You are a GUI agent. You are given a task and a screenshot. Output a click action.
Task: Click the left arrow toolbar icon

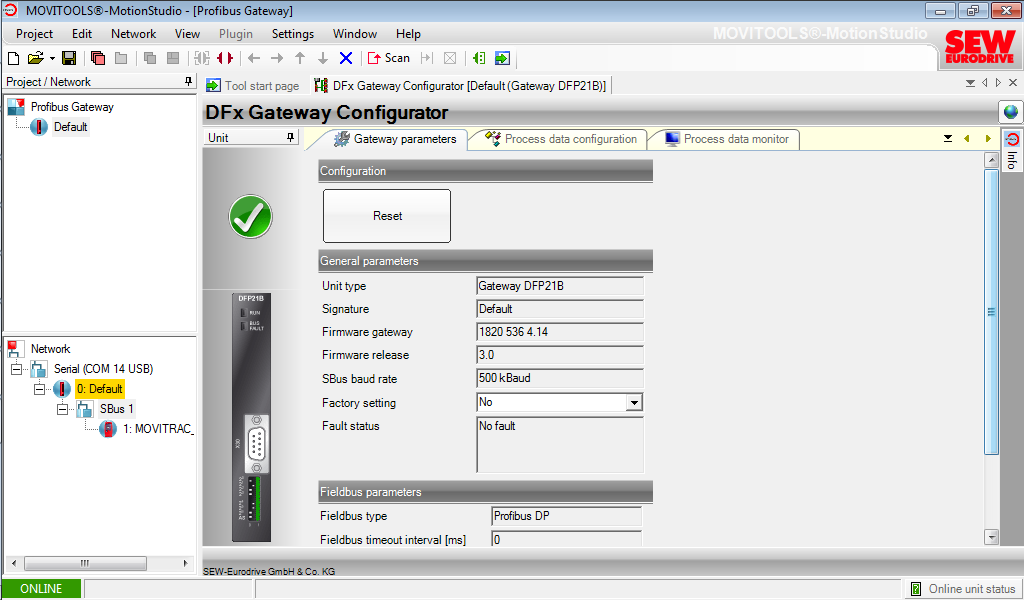254,58
